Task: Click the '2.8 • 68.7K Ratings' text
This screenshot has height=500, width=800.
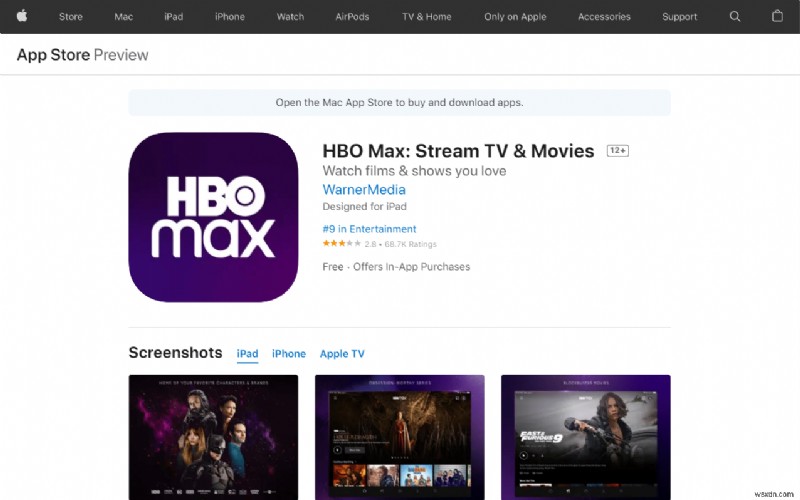Action: click(401, 244)
